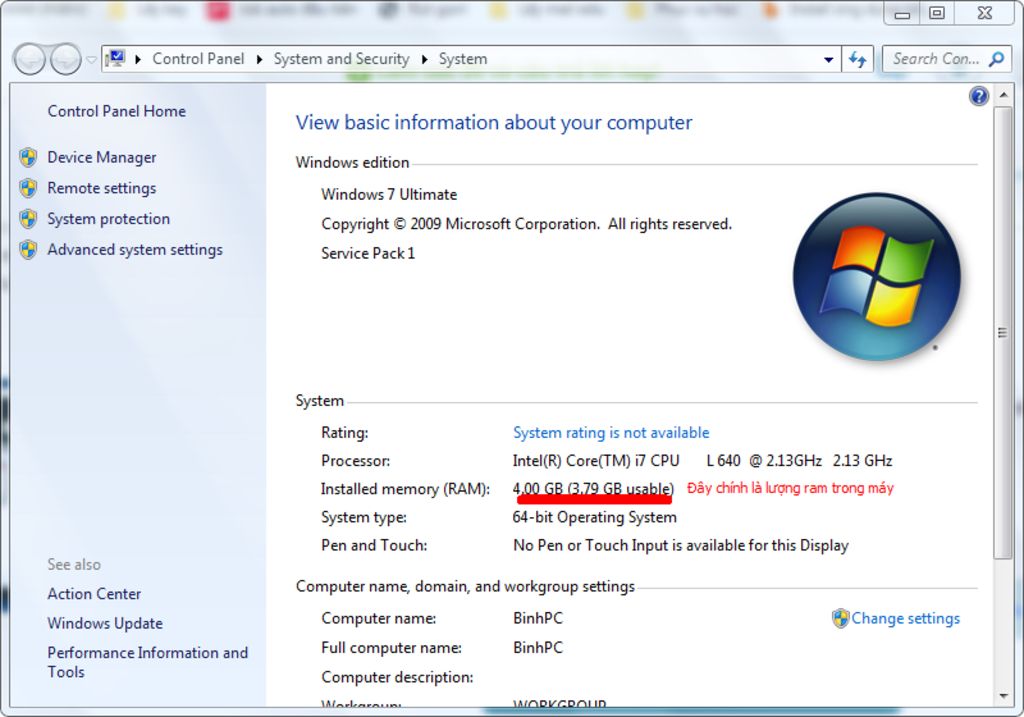The width and height of the screenshot is (1024, 717).
Task: Open Remote settings link
Action: coord(102,188)
